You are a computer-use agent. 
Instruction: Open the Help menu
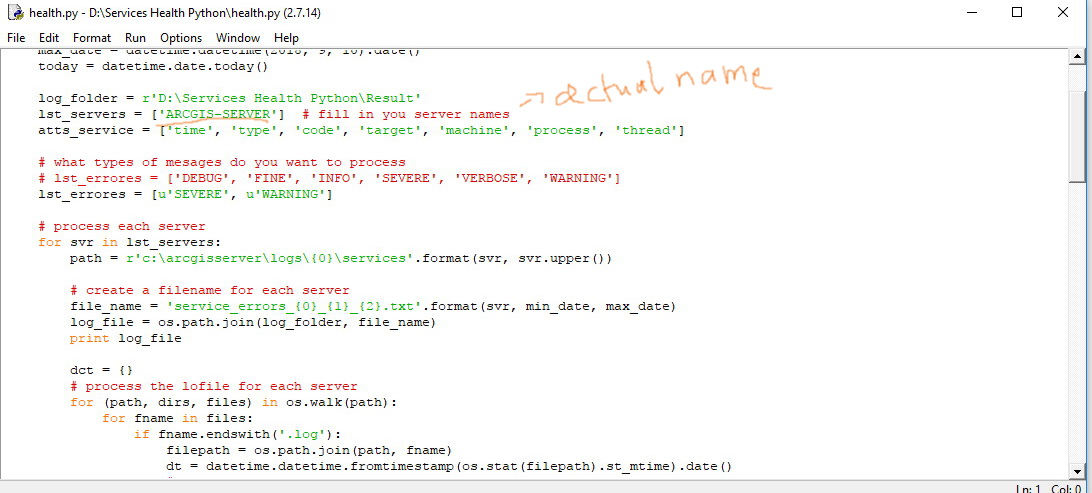(x=286, y=38)
